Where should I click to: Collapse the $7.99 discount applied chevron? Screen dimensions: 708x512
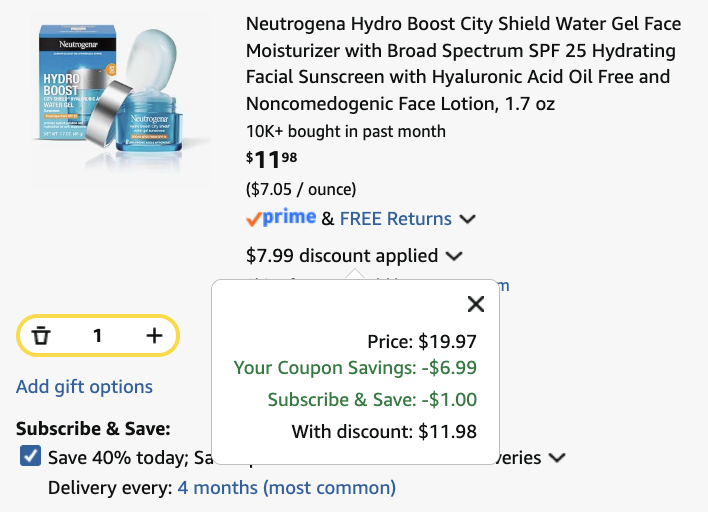coord(454,256)
